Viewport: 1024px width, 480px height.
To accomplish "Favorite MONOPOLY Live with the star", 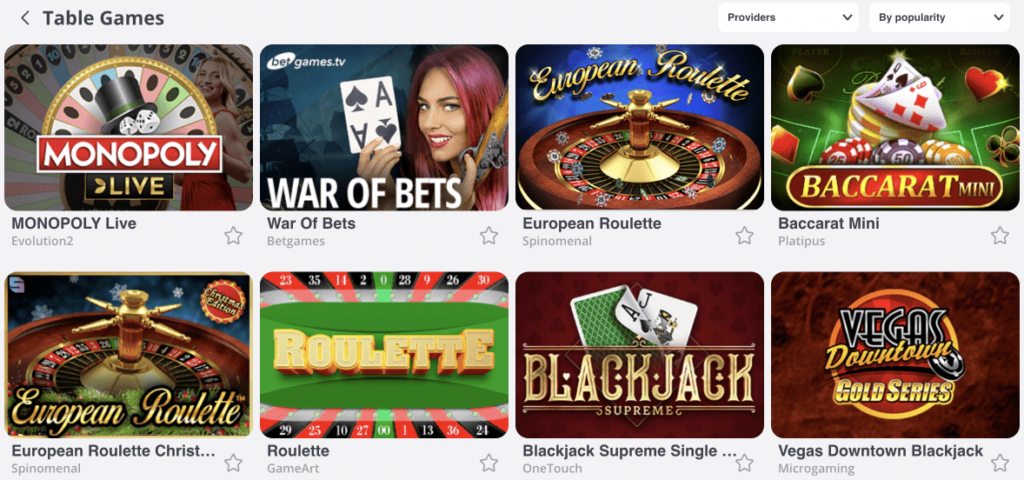I will 233,235.
